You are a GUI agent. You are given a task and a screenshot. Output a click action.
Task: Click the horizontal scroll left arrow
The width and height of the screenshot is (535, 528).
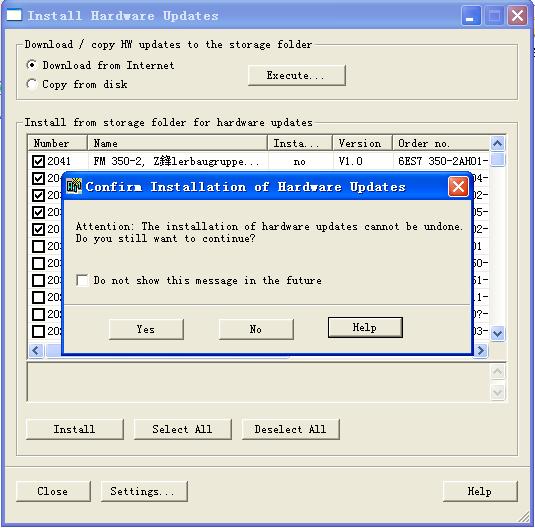click(36, 350)
